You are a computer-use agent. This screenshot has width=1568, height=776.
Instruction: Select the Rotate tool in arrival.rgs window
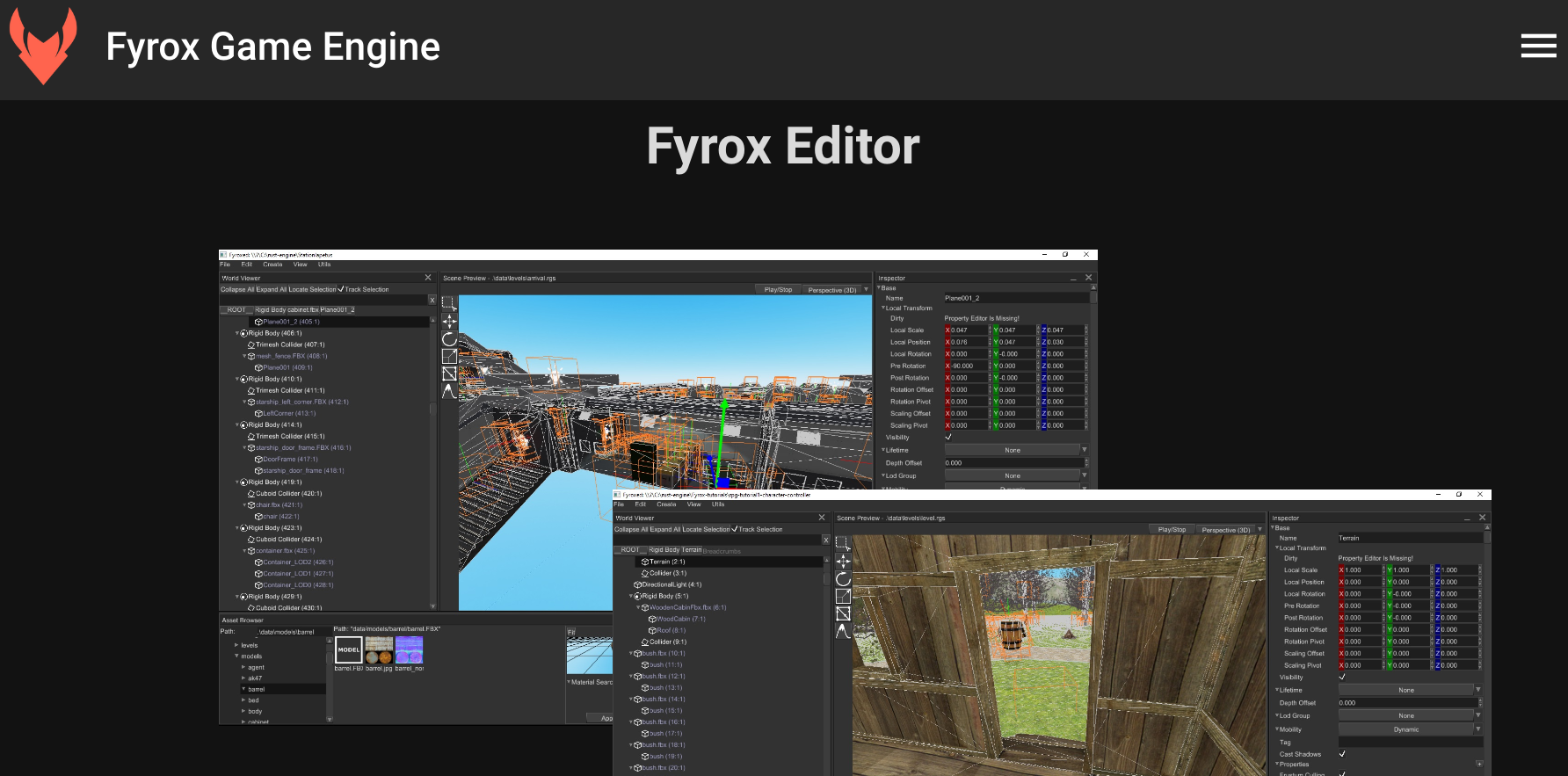pyautogui.click(x=449, y=339)
